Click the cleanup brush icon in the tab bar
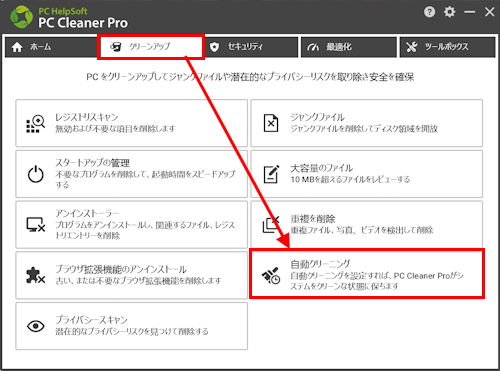The width and height of the screenshot is (500, 371). tap(116, 47)
